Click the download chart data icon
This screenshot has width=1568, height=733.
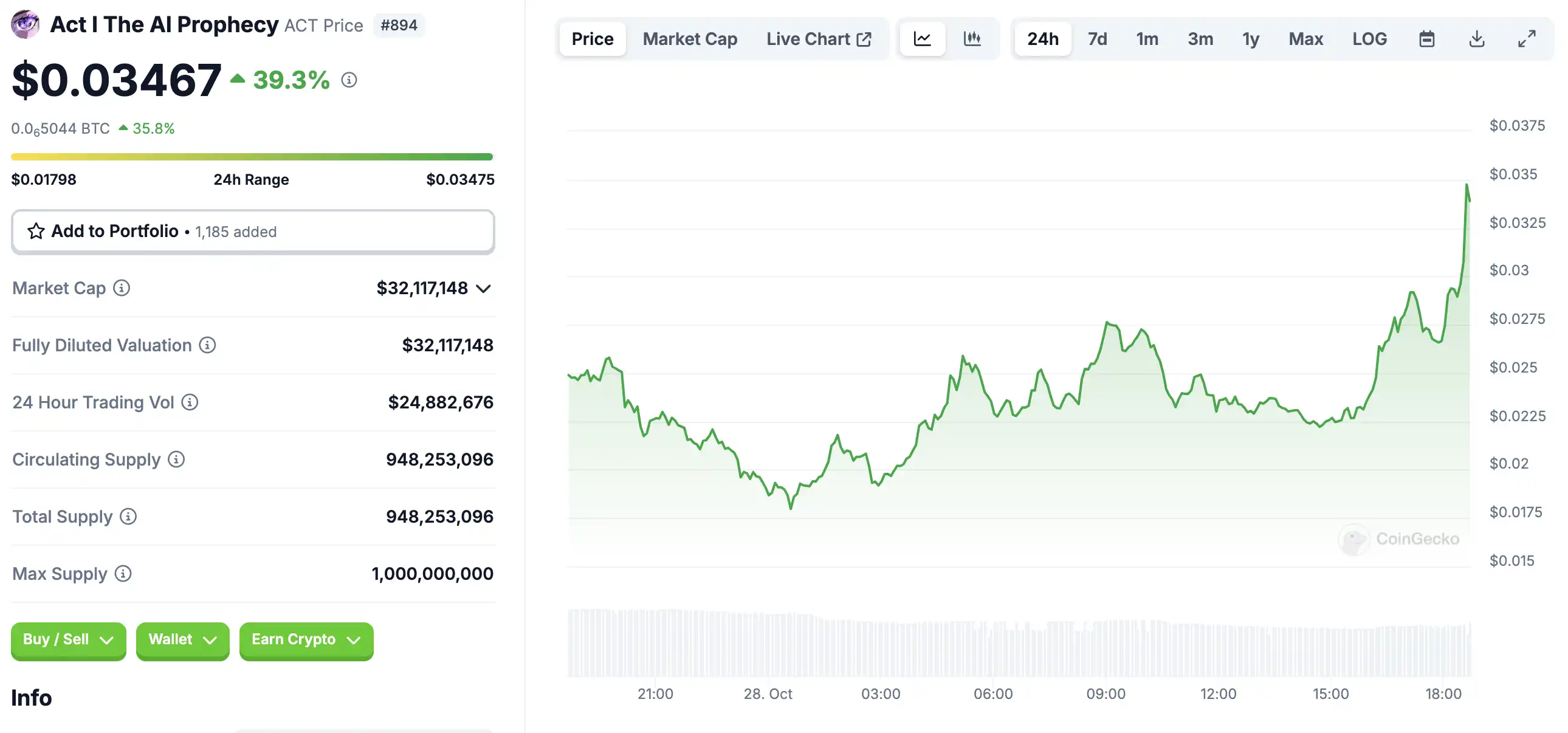tap(1477, 39)
